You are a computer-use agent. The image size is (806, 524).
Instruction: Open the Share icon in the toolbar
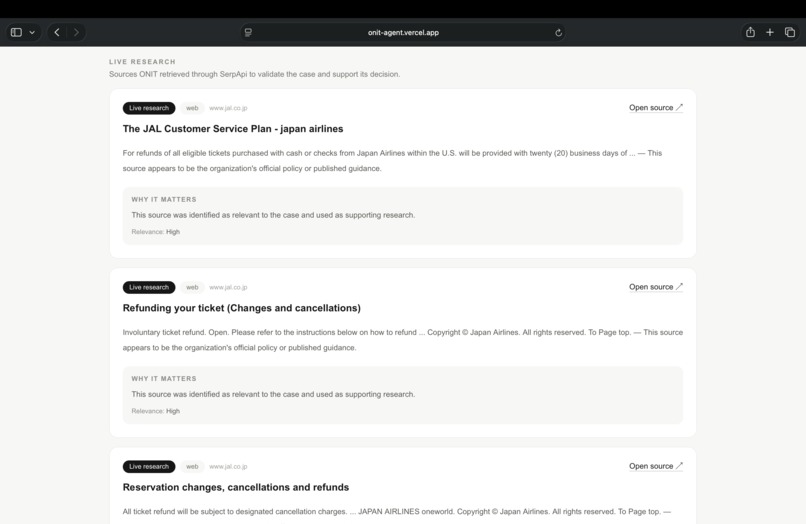750,32
